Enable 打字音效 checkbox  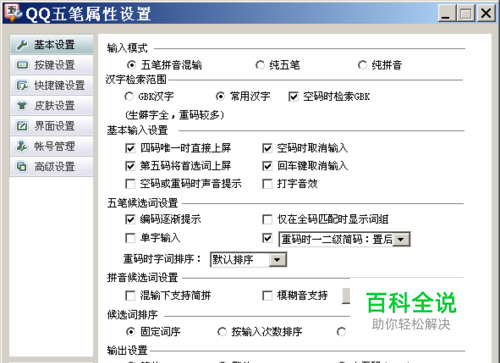tap(267, 184)
